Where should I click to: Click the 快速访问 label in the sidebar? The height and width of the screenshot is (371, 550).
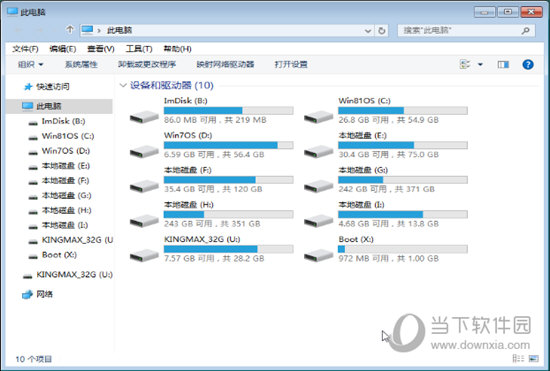click(53, 87)
